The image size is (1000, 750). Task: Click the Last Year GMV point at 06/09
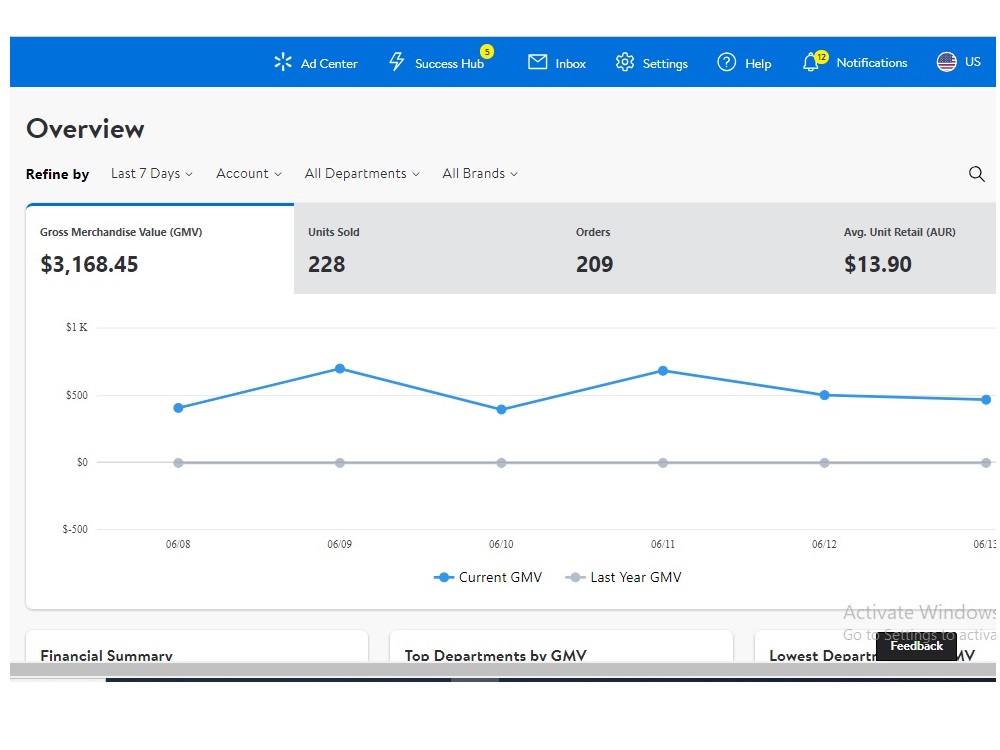coord(340,463)
